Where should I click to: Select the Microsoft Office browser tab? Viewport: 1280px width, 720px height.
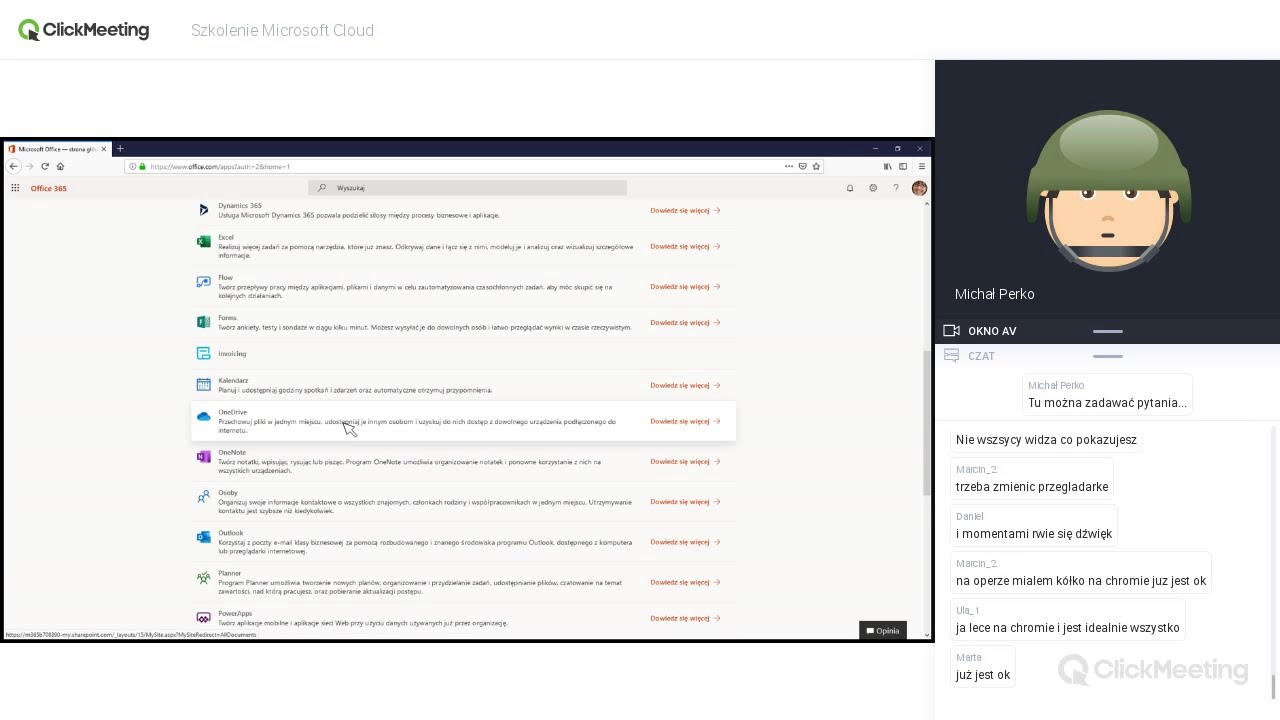pos(58,149)
